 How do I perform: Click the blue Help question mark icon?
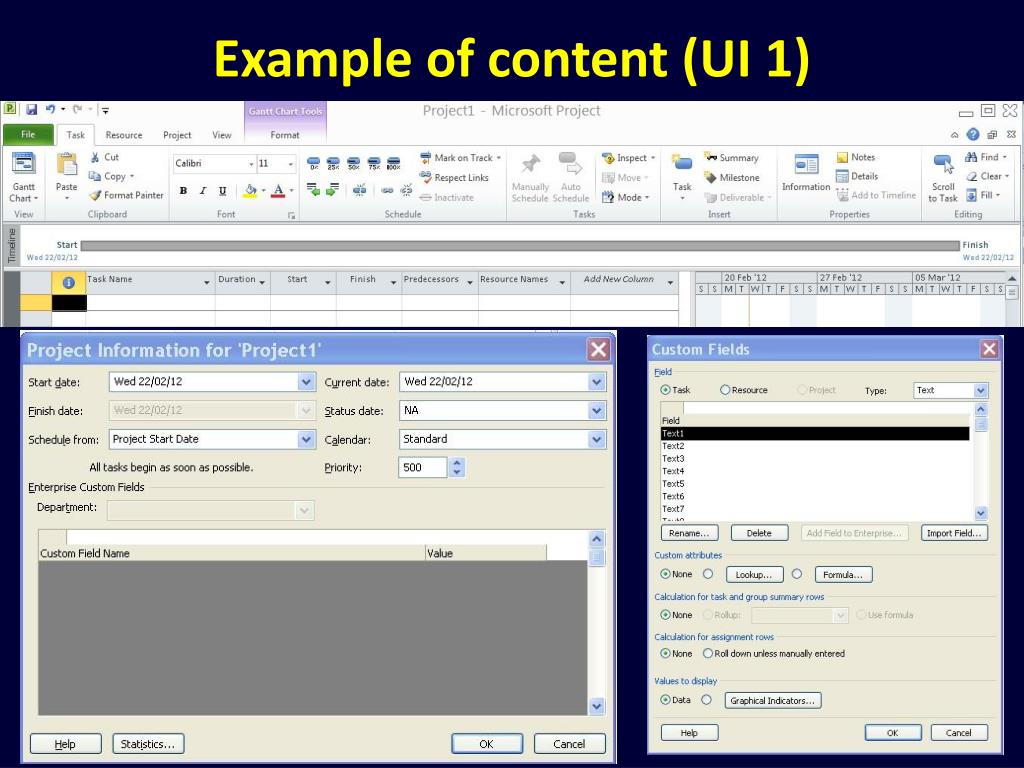(x=973, y=135)
